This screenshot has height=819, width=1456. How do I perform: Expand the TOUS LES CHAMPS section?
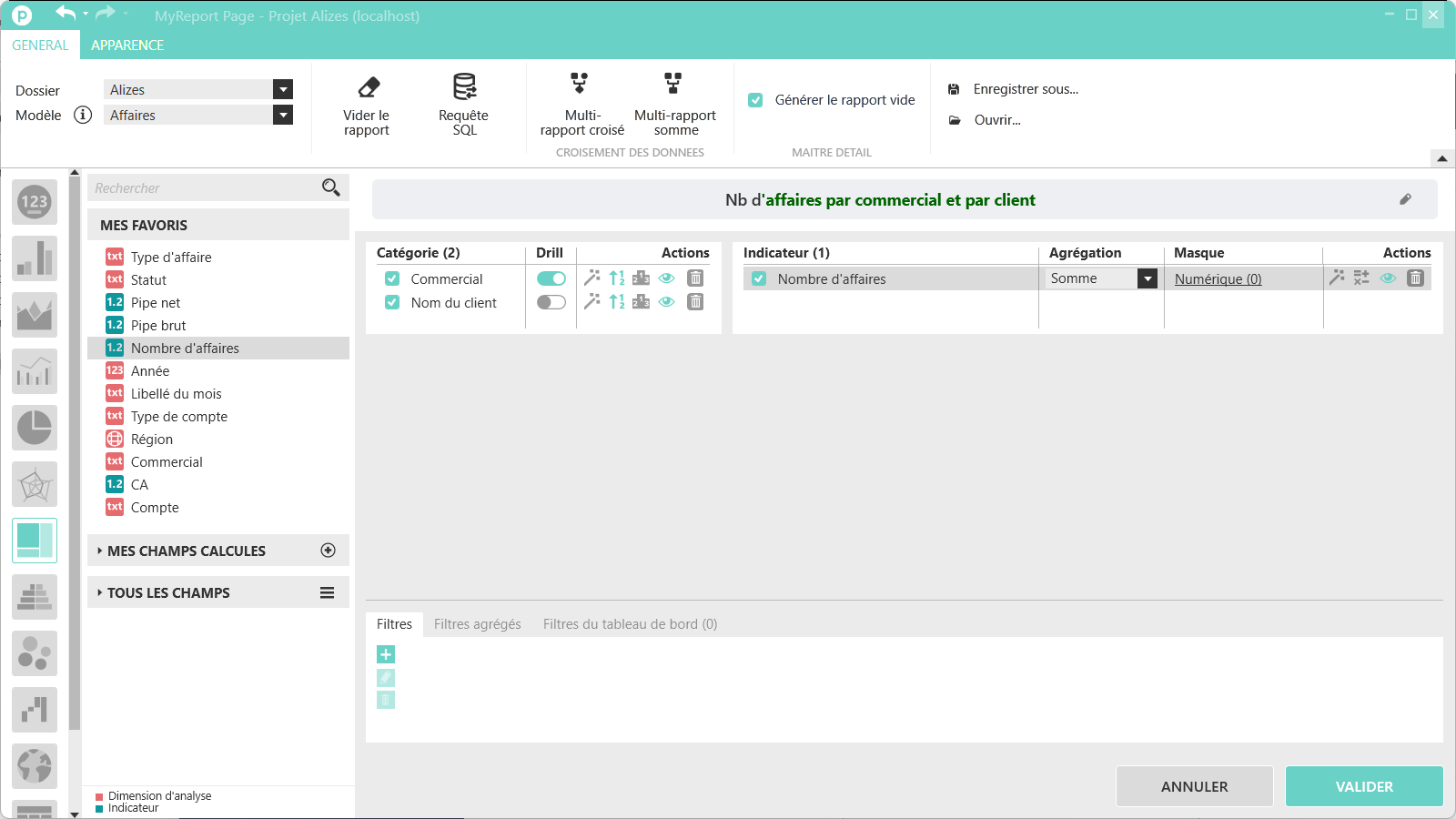click(168, 592)
